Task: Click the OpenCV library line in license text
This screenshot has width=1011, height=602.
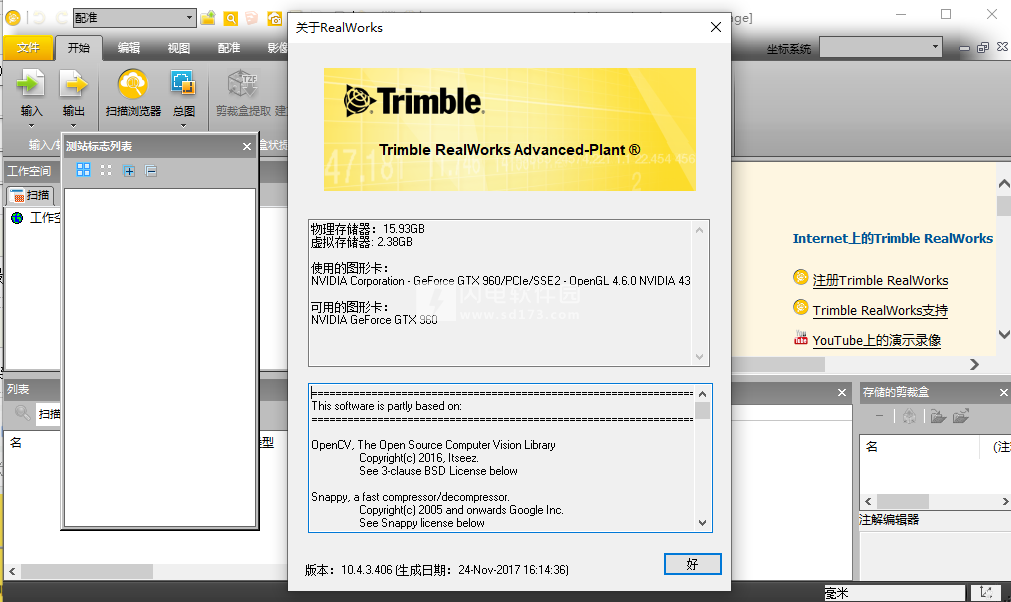Action: point(433,445)
